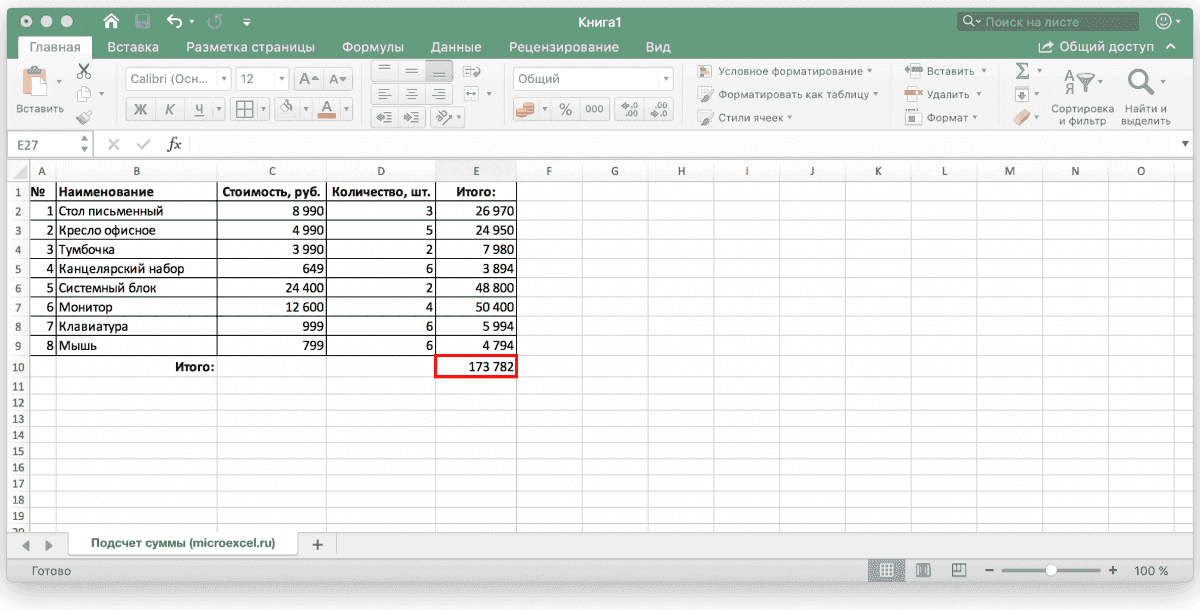The image size is (1200, 610).
Task: Click the Cut scissors icon
Action: click(84, 71)
